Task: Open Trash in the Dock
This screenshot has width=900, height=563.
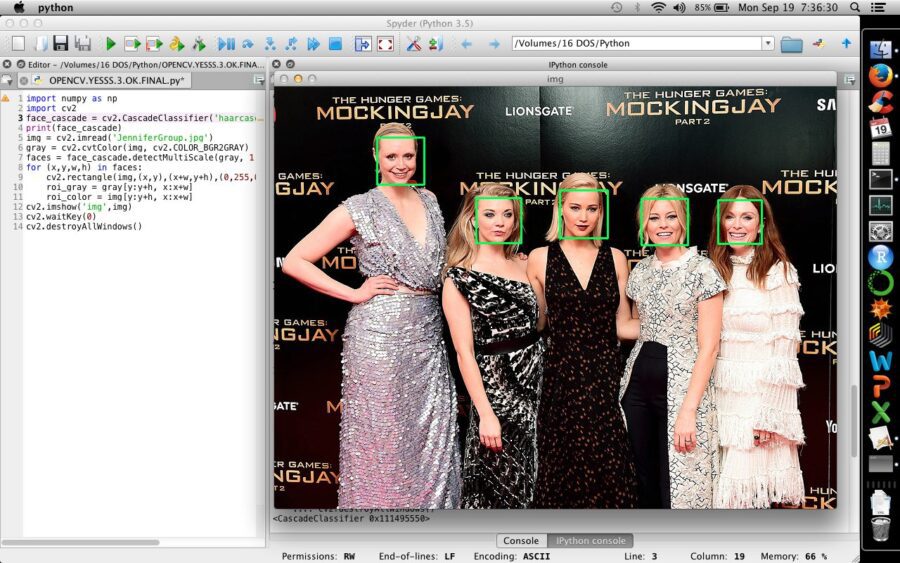Action: [x=880, y=528]
